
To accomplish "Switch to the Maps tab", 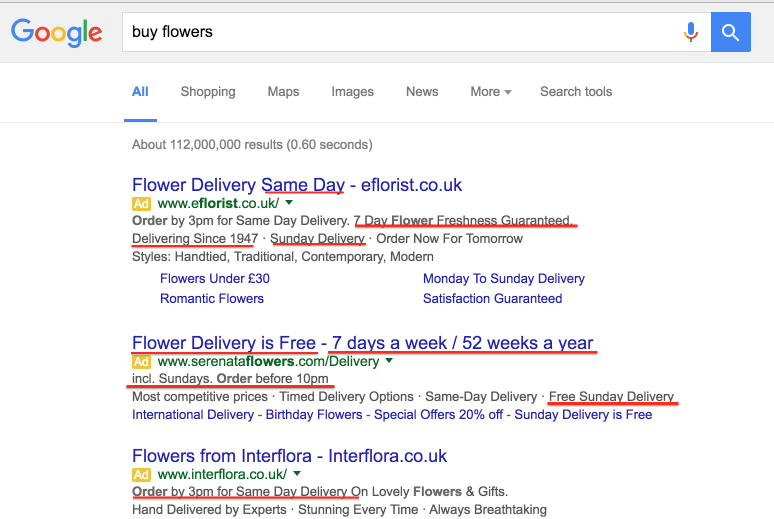I will (283, 92).
